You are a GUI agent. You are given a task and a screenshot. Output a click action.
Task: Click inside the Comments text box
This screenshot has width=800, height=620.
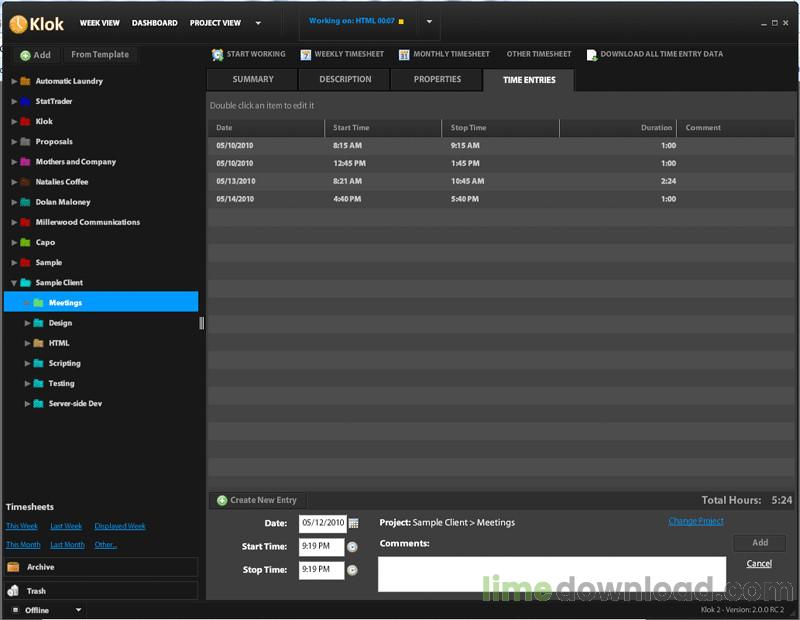coord(552,574)
